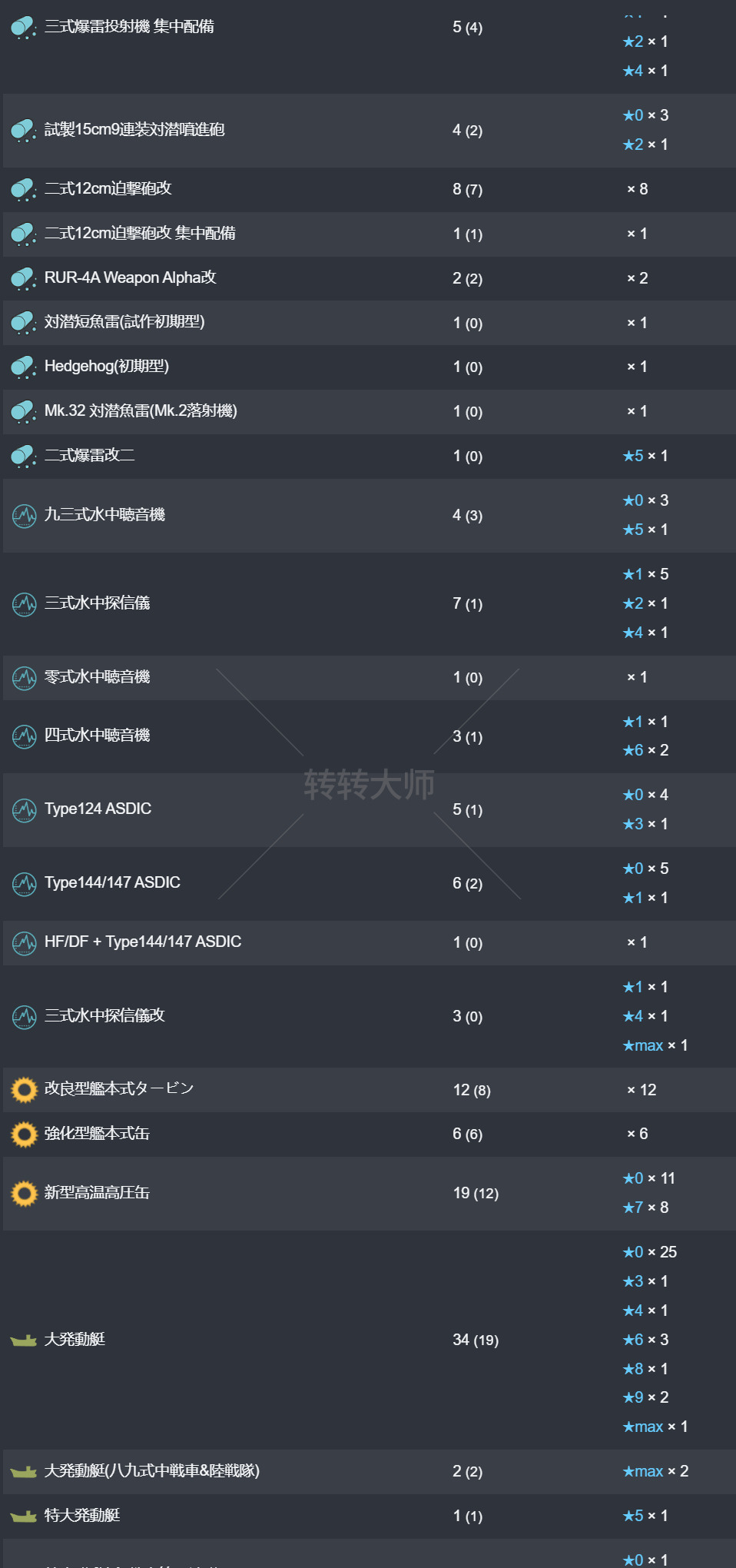736x1568 pixels.
Task: Select the 三式水中探信儀改 equipment name
Action: [x=104, y=1016]
